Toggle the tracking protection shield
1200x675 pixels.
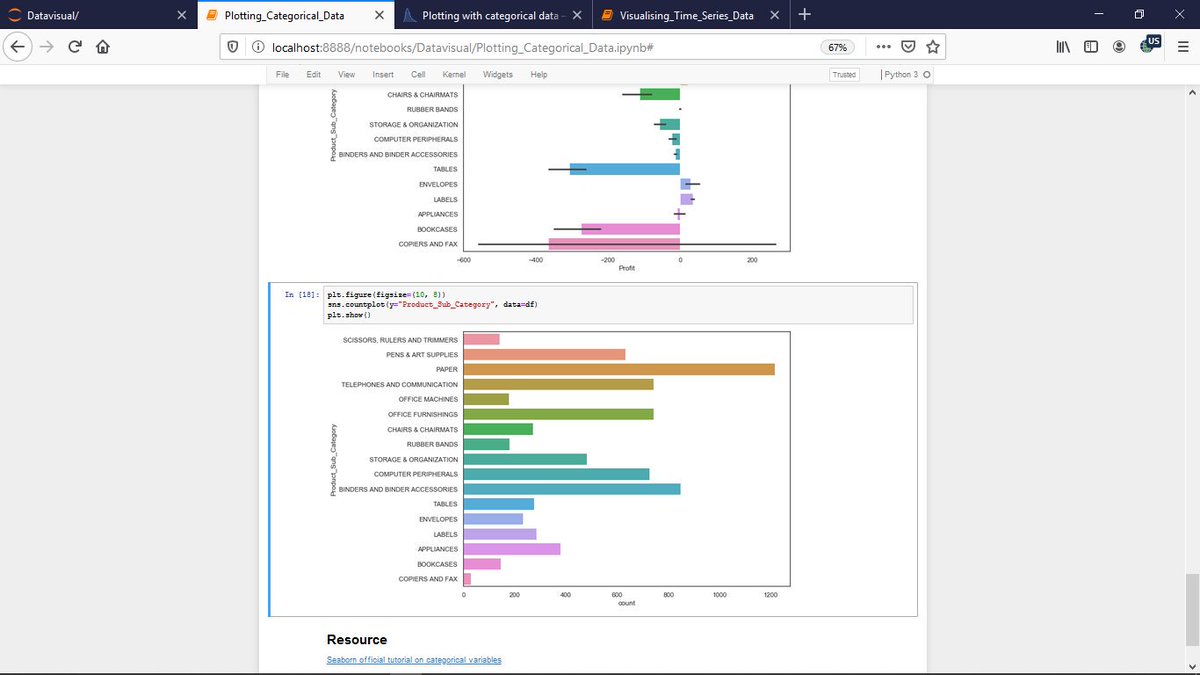231,46
